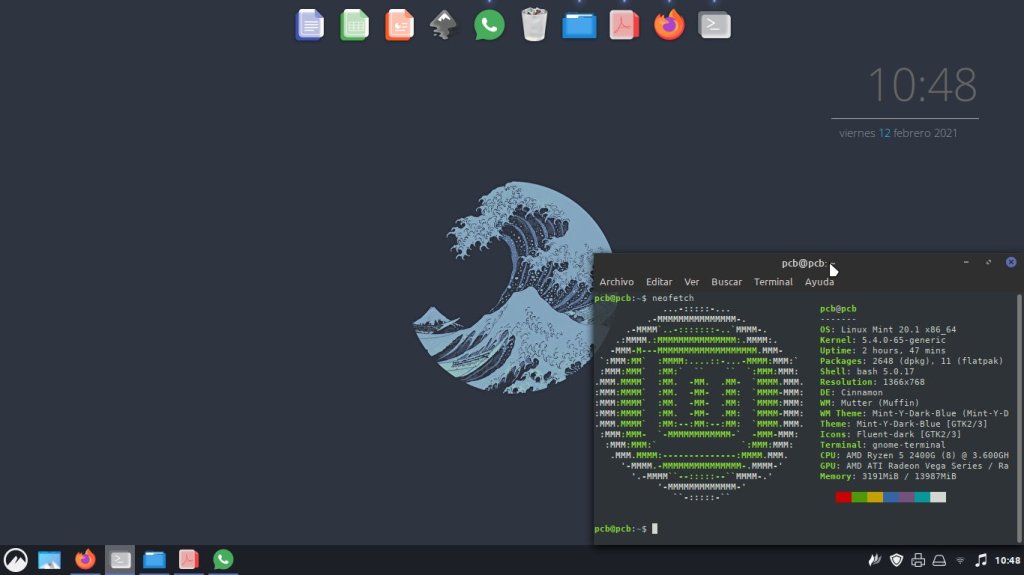Open the Trash from the dock

[534, 24]
